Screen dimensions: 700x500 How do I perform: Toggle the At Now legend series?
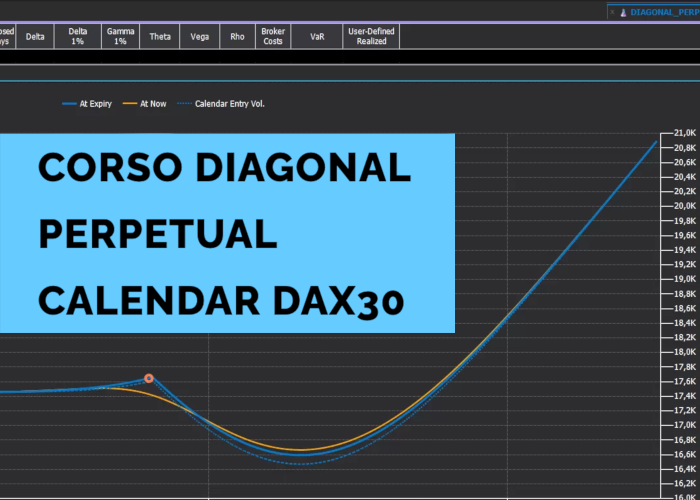(145, 104)
